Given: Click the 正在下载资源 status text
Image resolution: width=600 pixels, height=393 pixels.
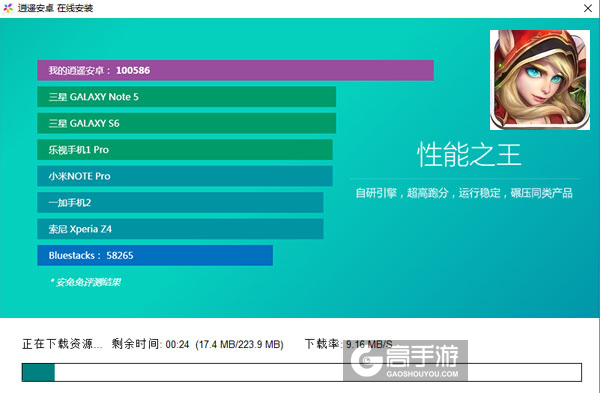Looking at the screenshot, I should tap(62, 344).
